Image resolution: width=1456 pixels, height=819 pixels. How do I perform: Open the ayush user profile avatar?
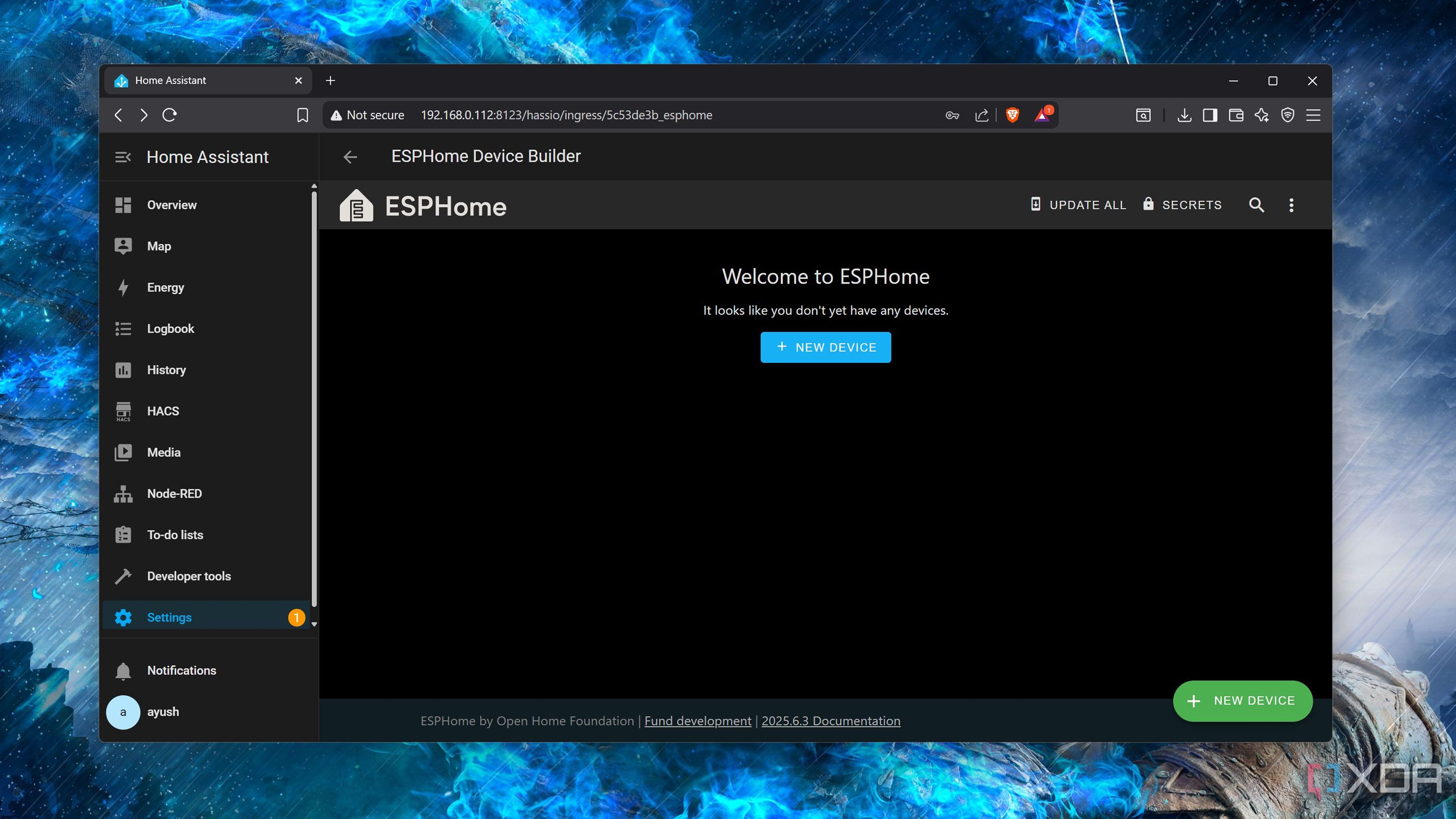122,712
